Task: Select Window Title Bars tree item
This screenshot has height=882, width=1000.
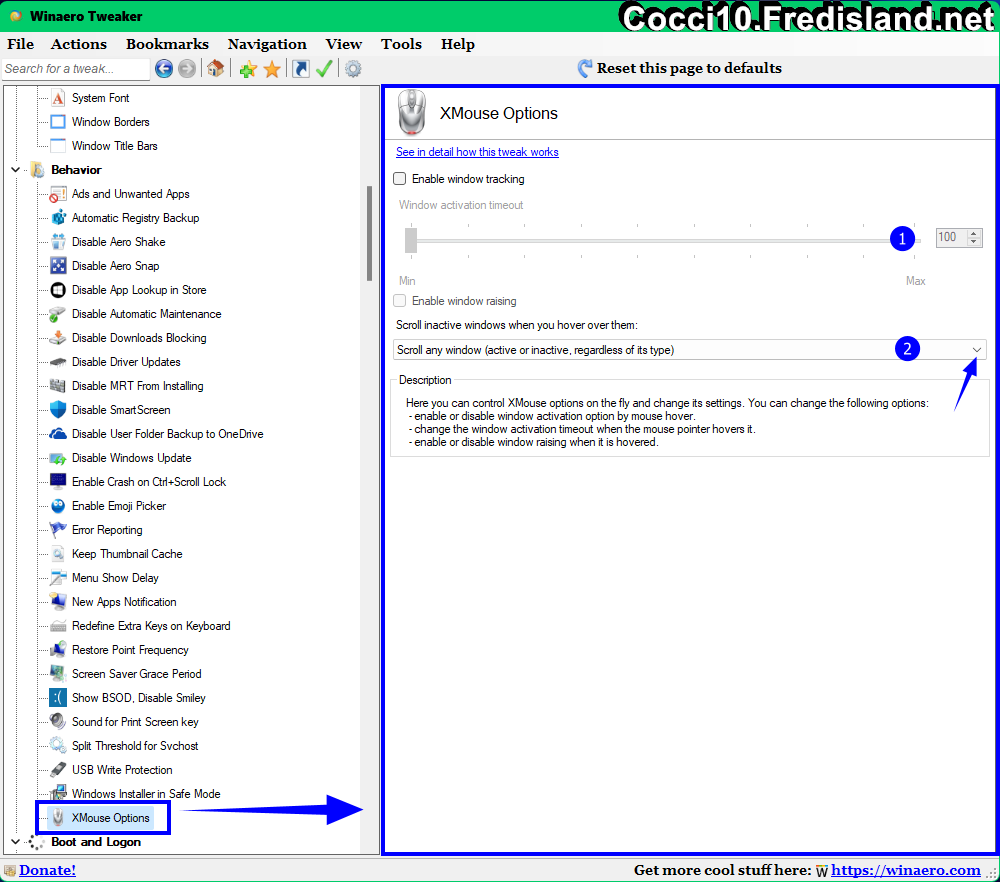Action: [x=115, y=146]
